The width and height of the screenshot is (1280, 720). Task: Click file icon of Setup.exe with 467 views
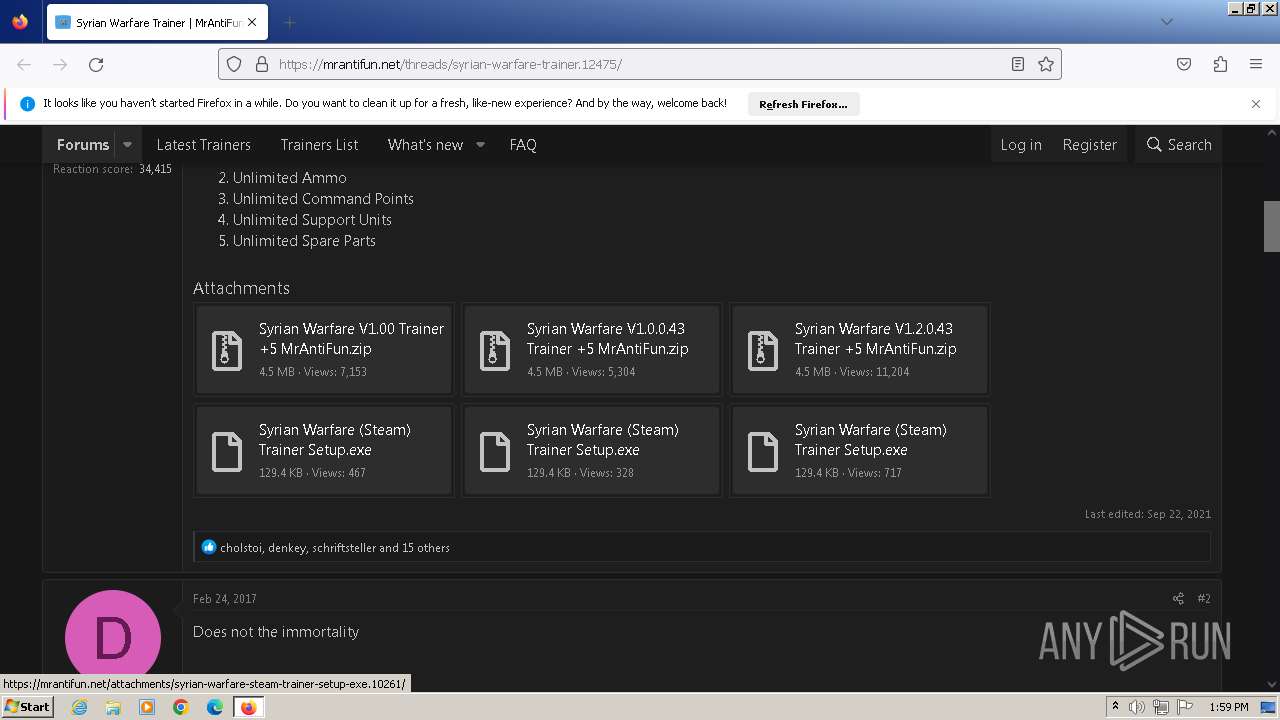pyautogui.click(x=227, y=451)
